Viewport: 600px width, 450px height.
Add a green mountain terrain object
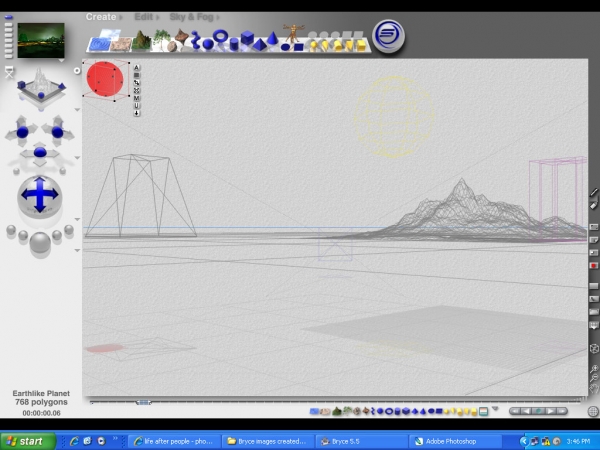tap(141, 41)
